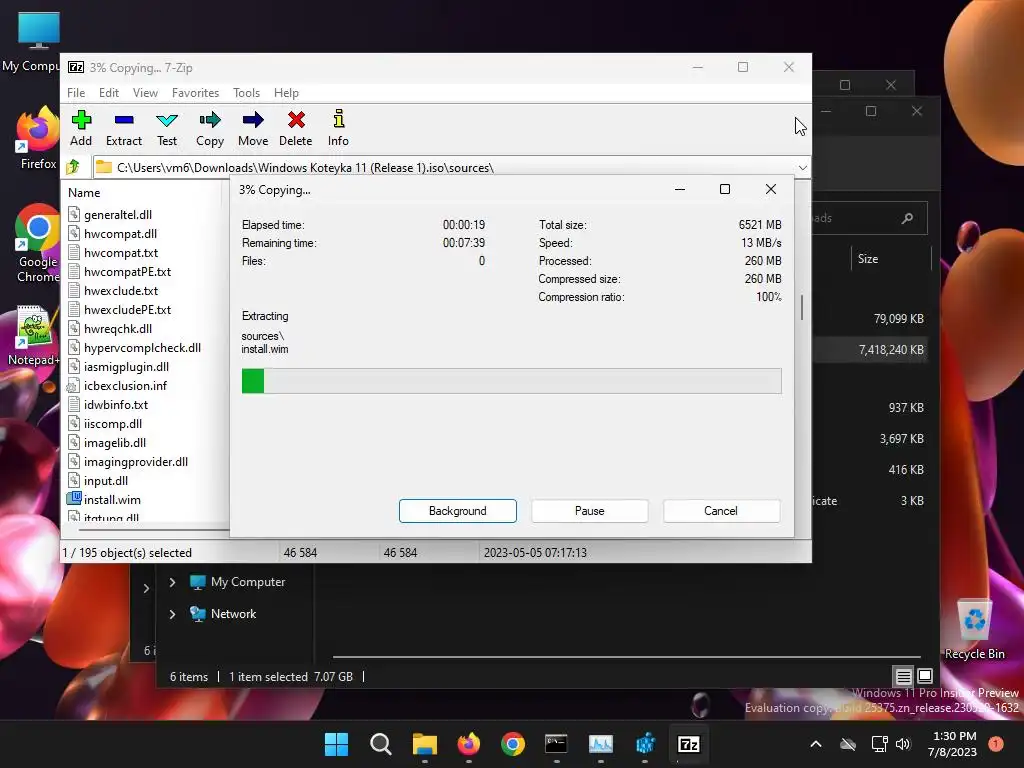Open the Help menu
Screen dimensions: 1024x768
click(x=286, y=93)
